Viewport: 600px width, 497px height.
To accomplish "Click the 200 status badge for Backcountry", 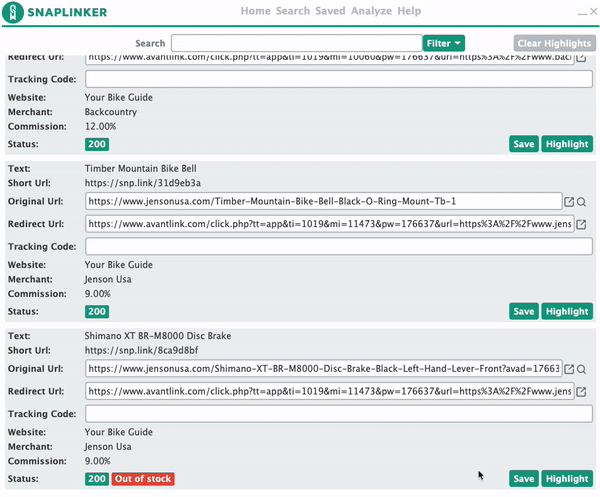I will (x=97, y=144).
